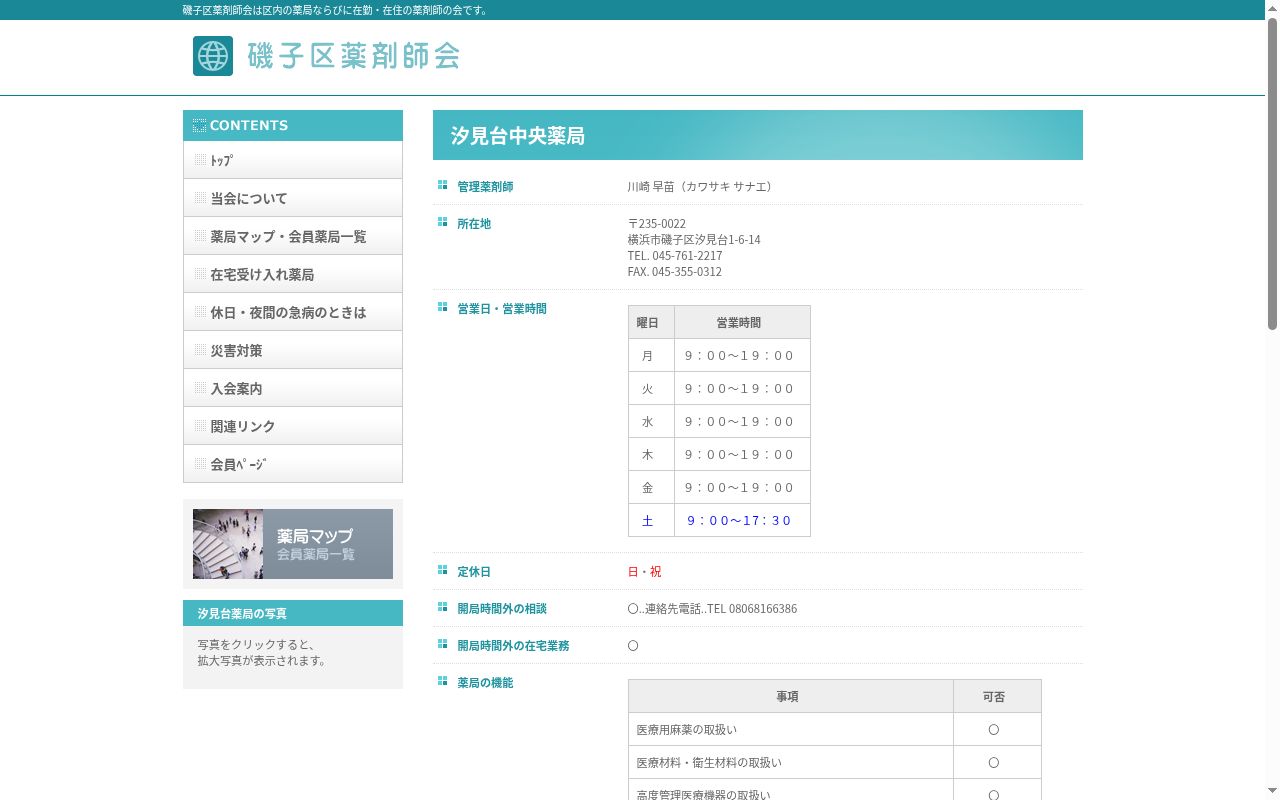This screenshot has width=1280, height=800.
Task: Open 休日・夜間の急病のときは page
Action: (293, 312)
